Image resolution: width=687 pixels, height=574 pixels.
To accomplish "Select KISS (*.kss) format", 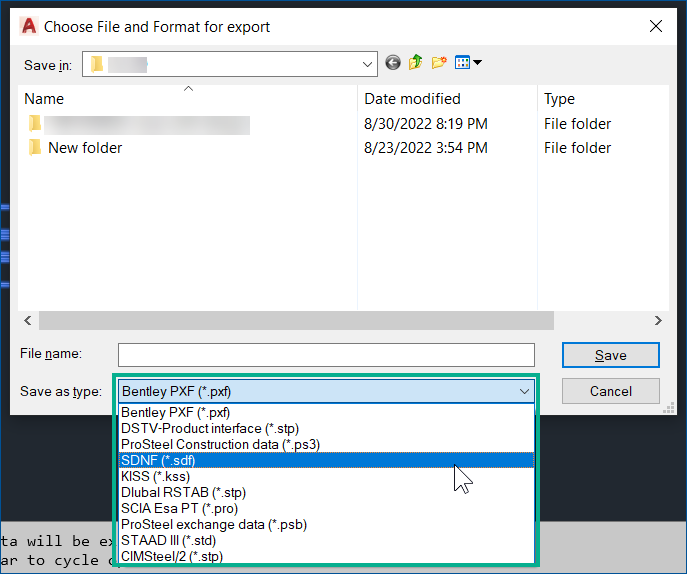I will tap(326, 476).
